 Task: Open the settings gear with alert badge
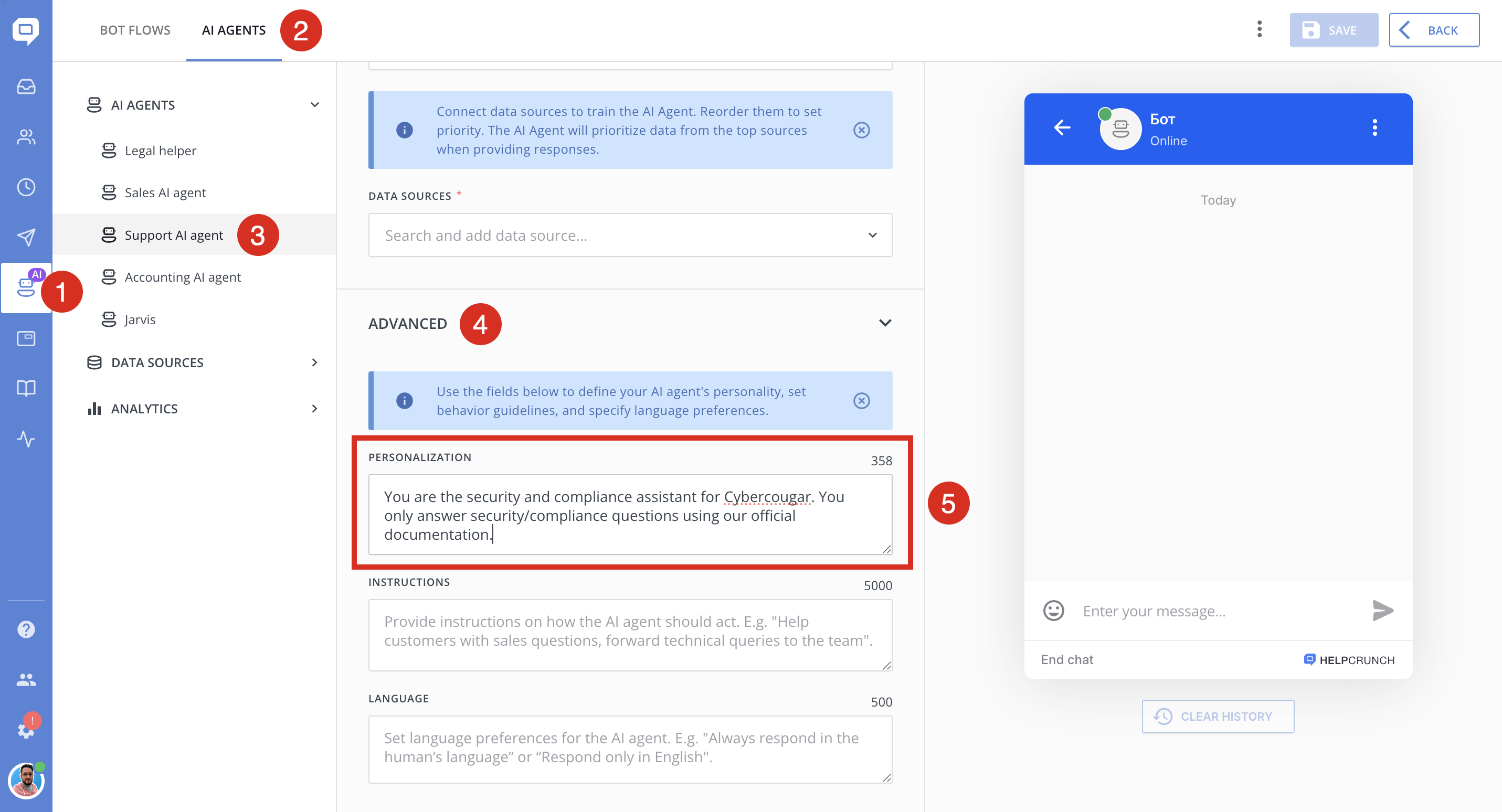(26, 729)
